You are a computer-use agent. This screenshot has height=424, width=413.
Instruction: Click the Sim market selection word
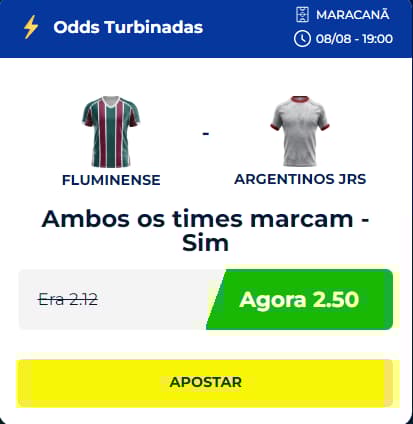coord(205,243)
